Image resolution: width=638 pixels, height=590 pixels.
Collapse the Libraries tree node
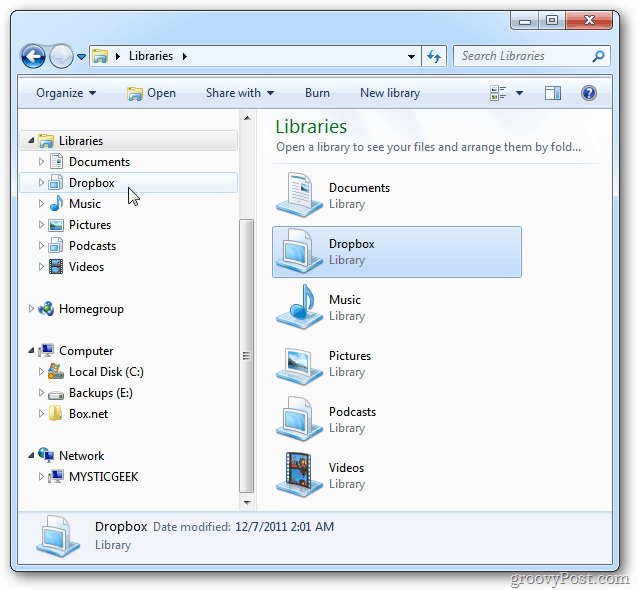coord(31,140)
